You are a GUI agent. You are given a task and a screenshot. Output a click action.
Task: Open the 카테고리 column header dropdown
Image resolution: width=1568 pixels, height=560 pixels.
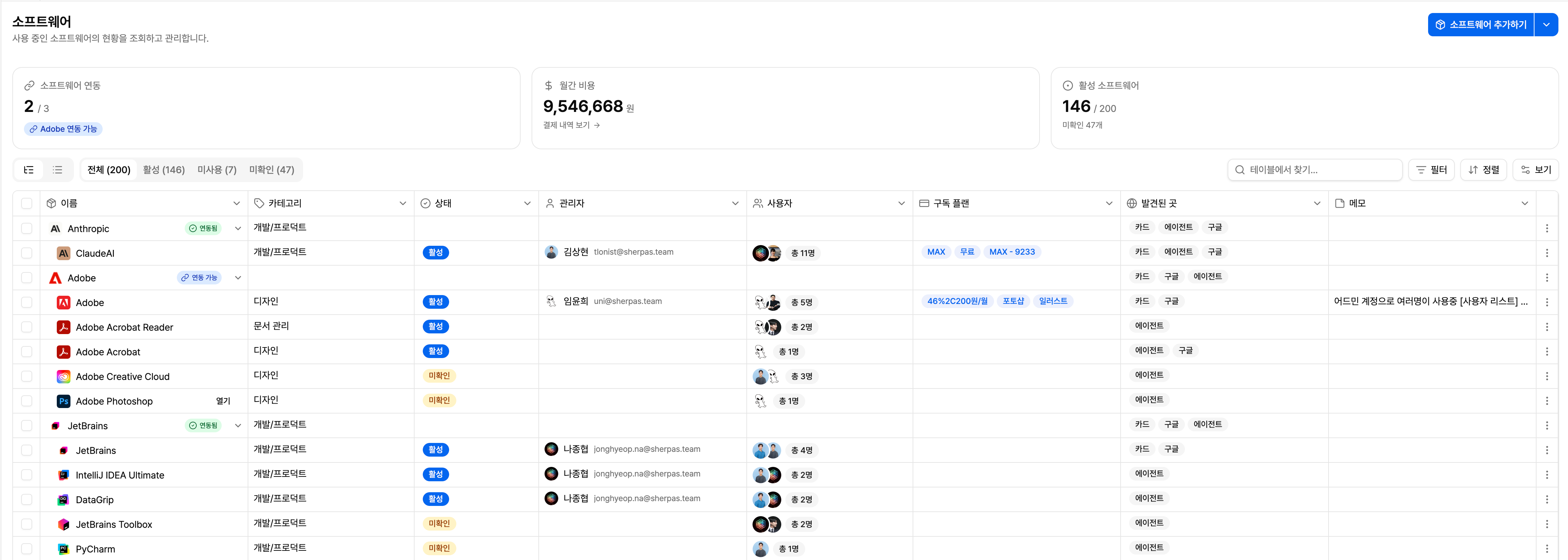click(x=402, y=204)
